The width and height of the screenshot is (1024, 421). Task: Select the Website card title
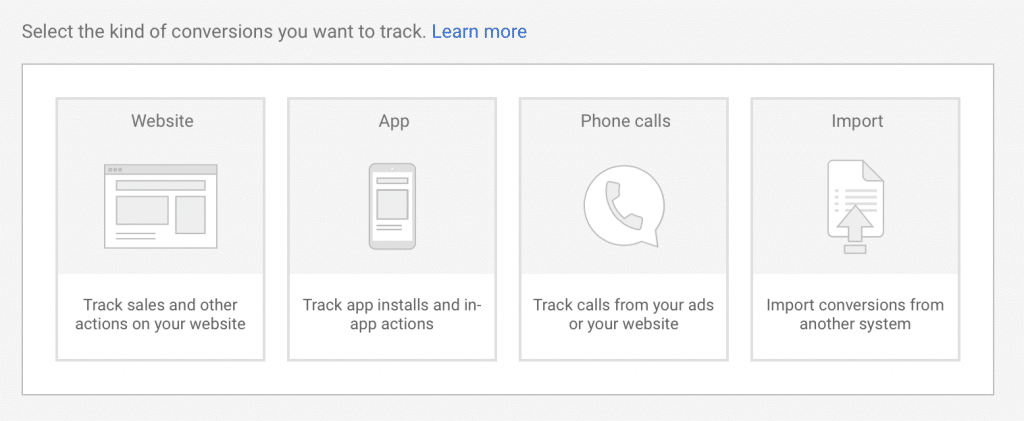click(x=162, y=121)
